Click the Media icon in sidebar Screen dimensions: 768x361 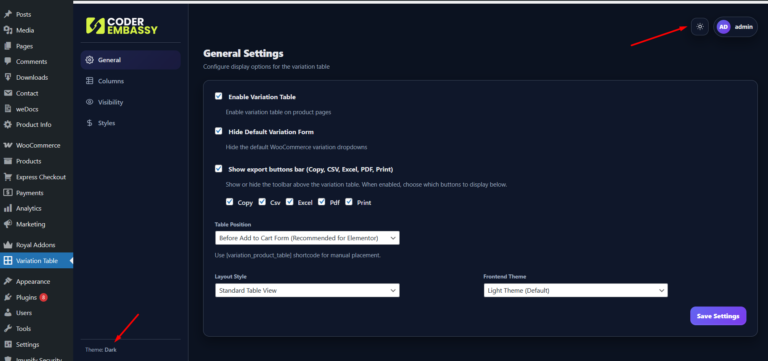coord(8,30)
